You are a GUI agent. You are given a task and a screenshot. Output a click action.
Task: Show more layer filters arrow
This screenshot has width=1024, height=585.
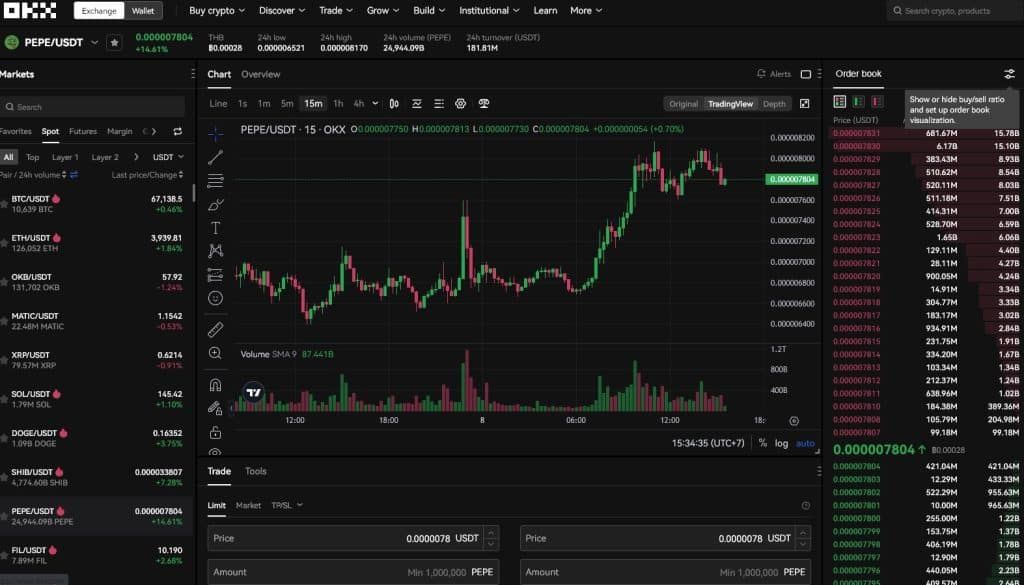(136, 157)
